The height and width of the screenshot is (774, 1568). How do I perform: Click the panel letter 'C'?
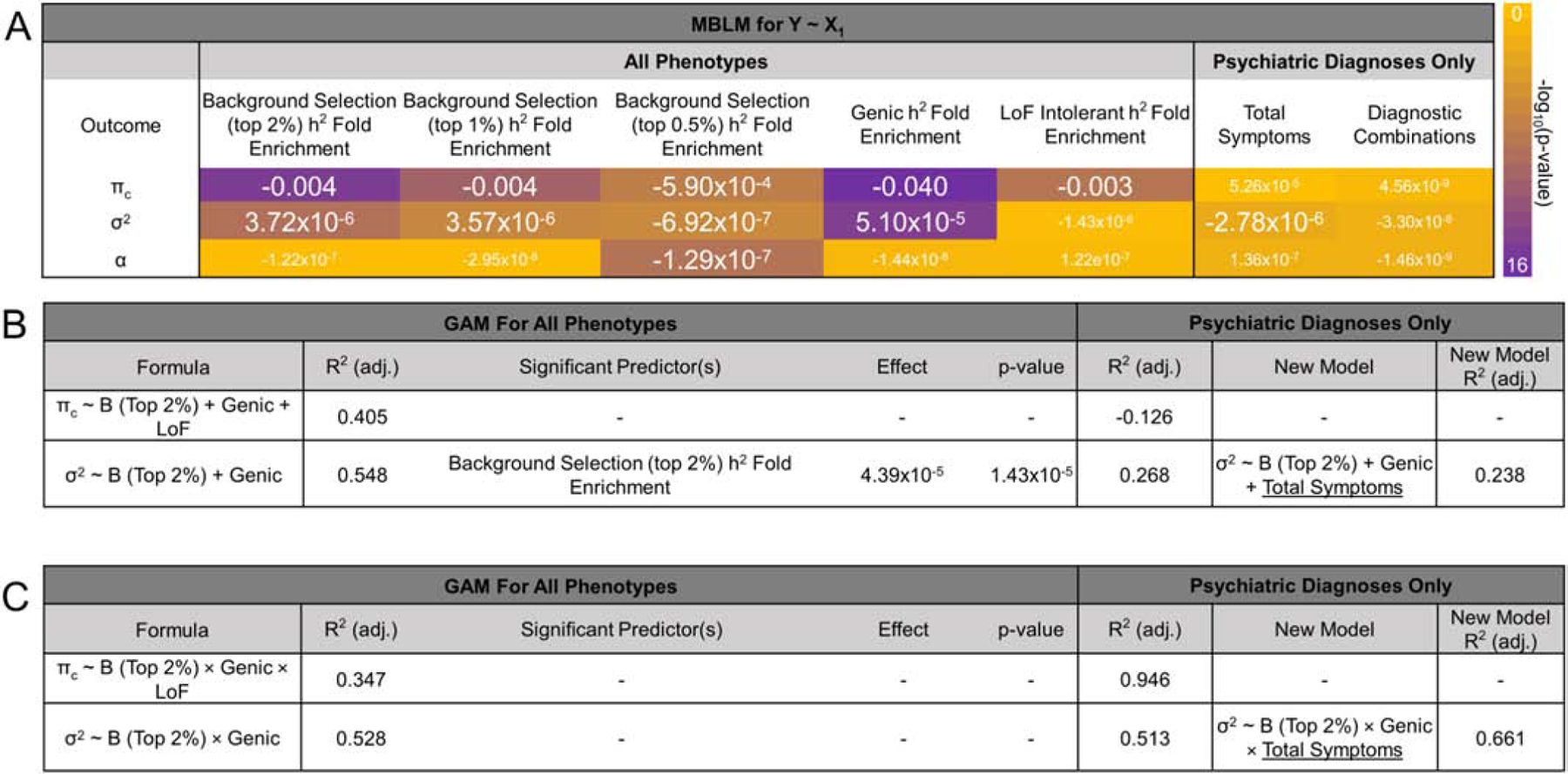(15, 596)
